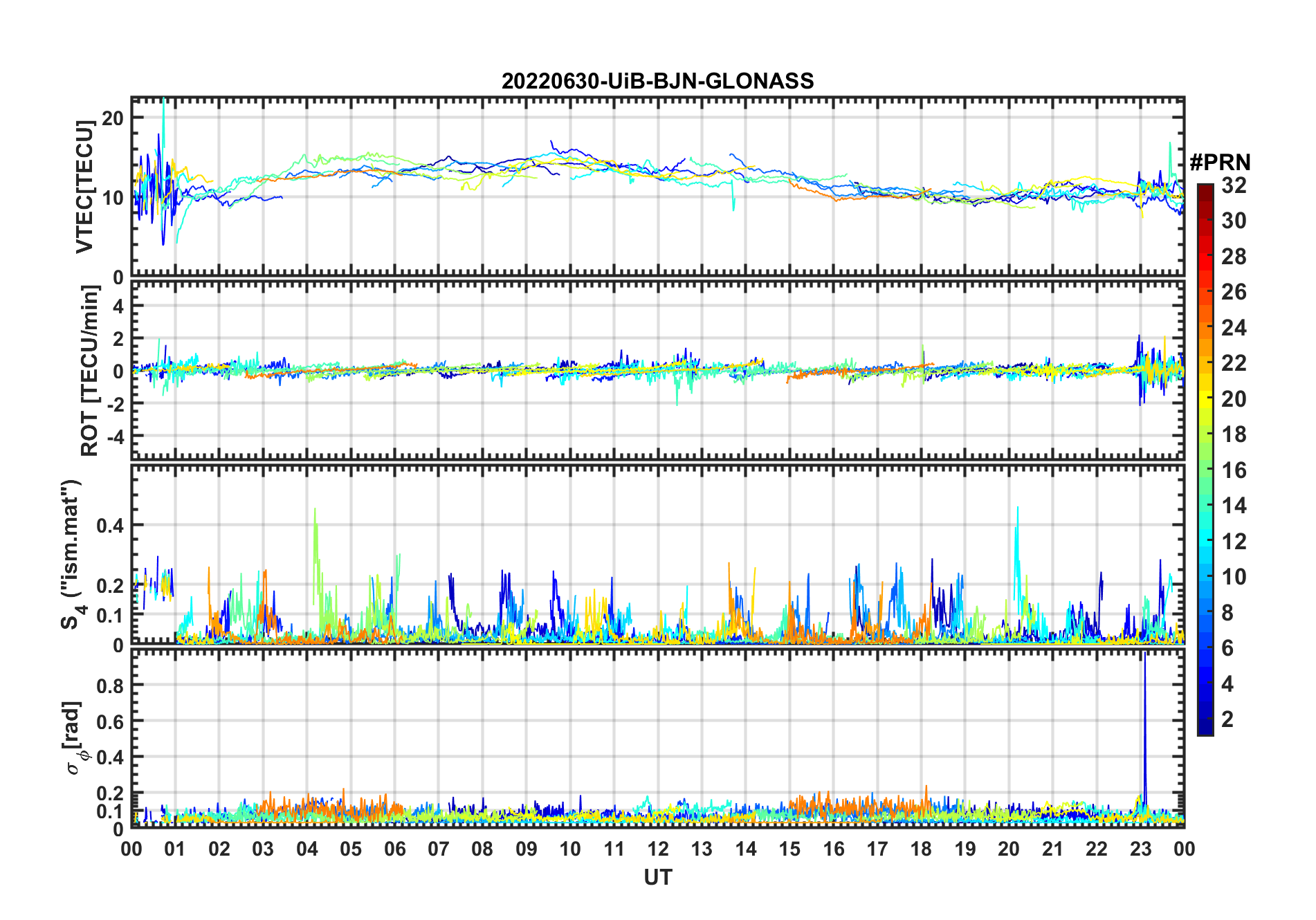1316x920 pixels.
Task: Select the ROT [TECU/min] y-axis label
Action: [90, 371]
